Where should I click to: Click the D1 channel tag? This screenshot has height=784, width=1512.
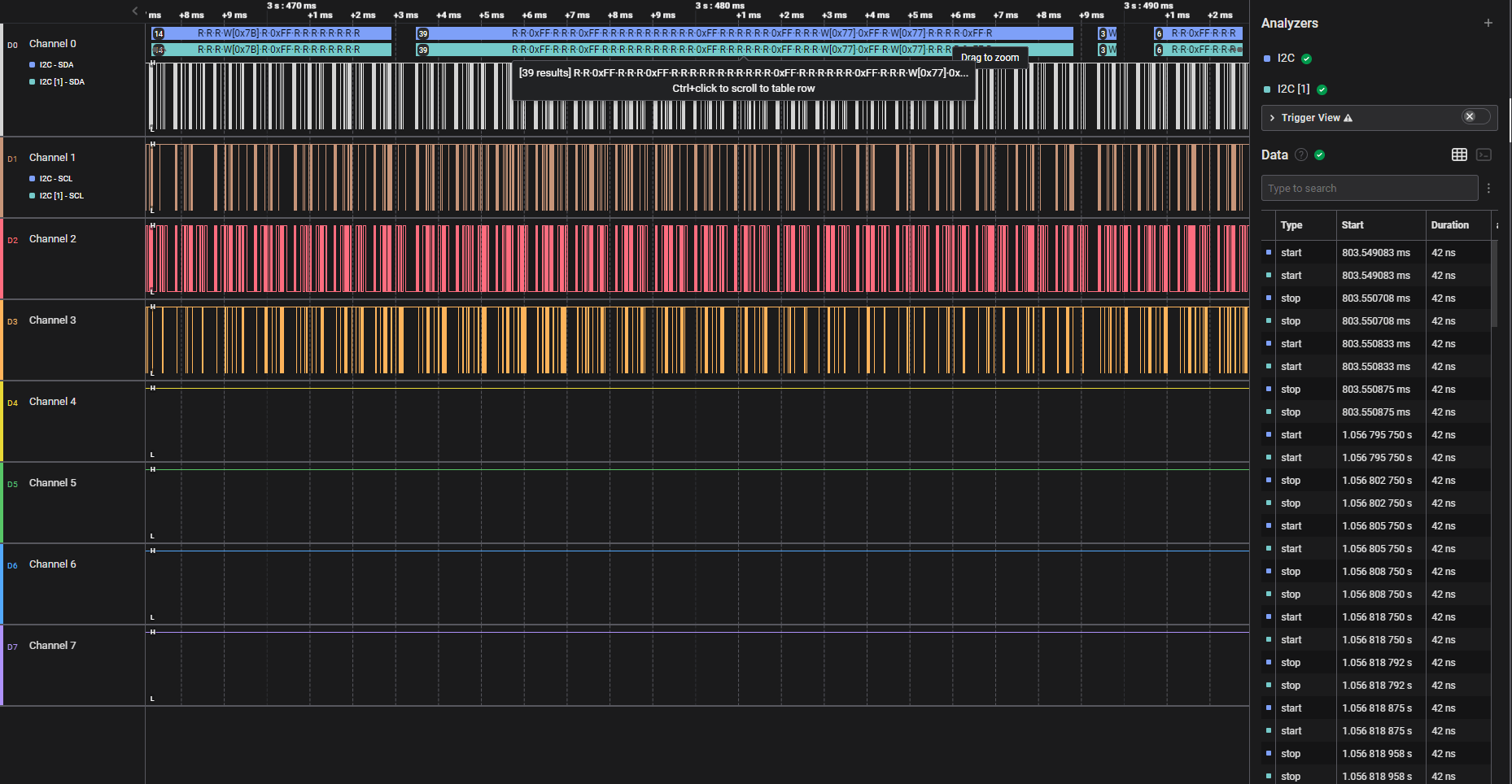[x=12, y=159]
